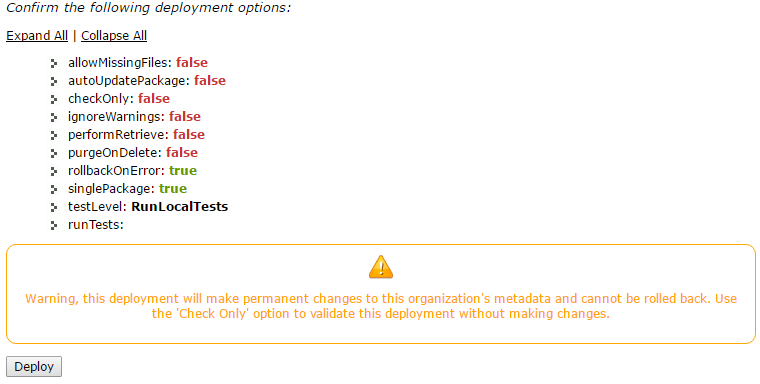Click the Collapse All link
The height and width of the screenshot is (384, 760).
point(114,36)
